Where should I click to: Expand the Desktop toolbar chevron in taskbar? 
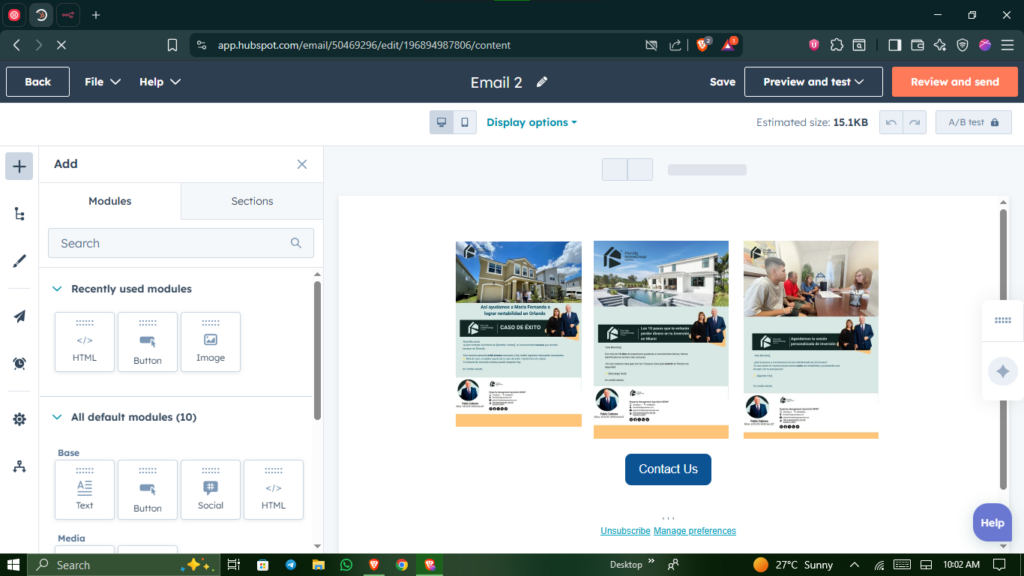coord(651,562)
